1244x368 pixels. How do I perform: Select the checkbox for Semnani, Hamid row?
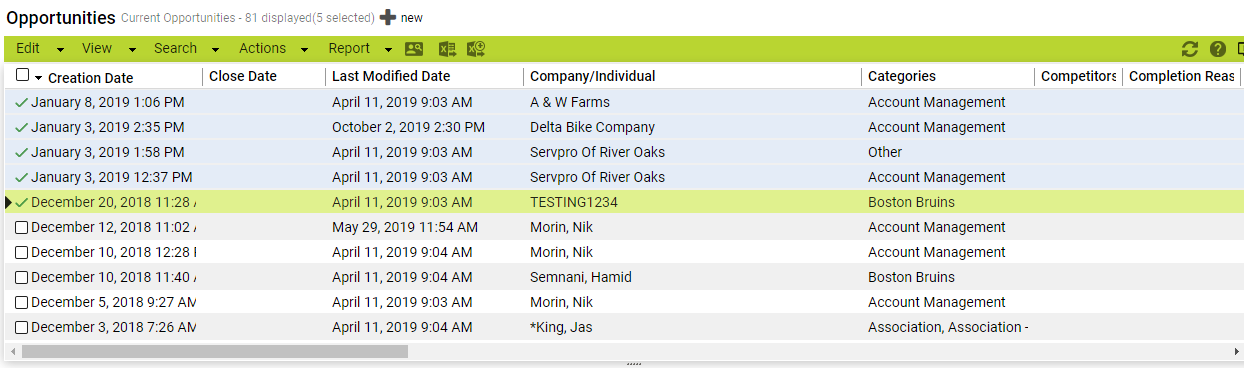coord(22,278)
